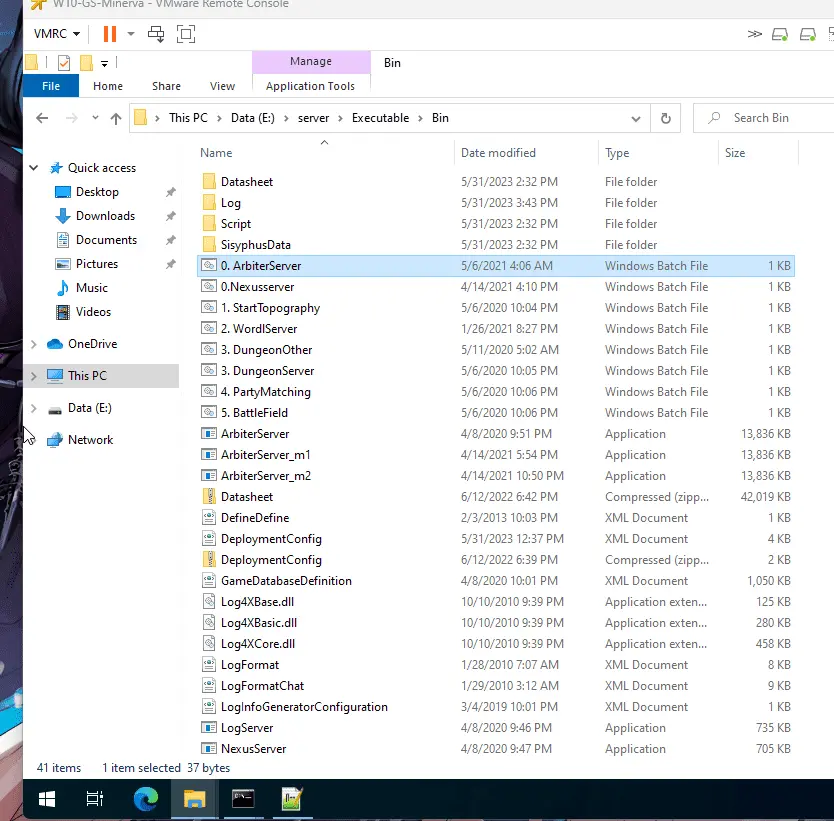The height and width of the screenshot is (821, 834).
Task: Switch to the View ribbon tab
Action: pos(222,86)
